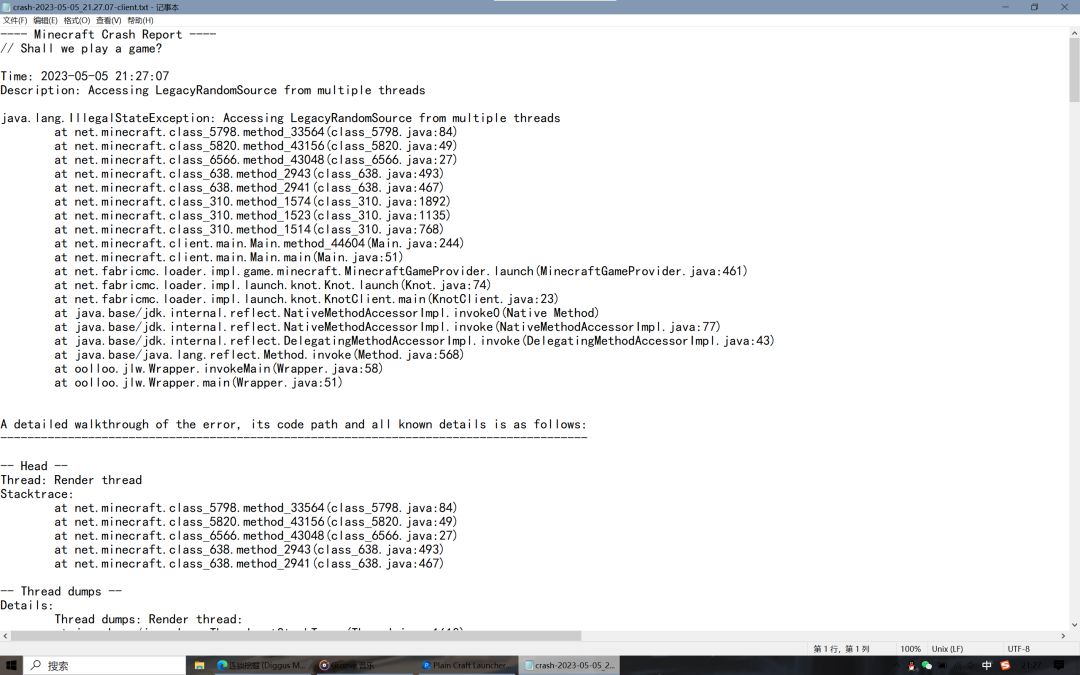The width and height of the screenshot is (1080, 675).
Task: Click the UTF-8 encoding status entry
Action: click(1018, 649)
